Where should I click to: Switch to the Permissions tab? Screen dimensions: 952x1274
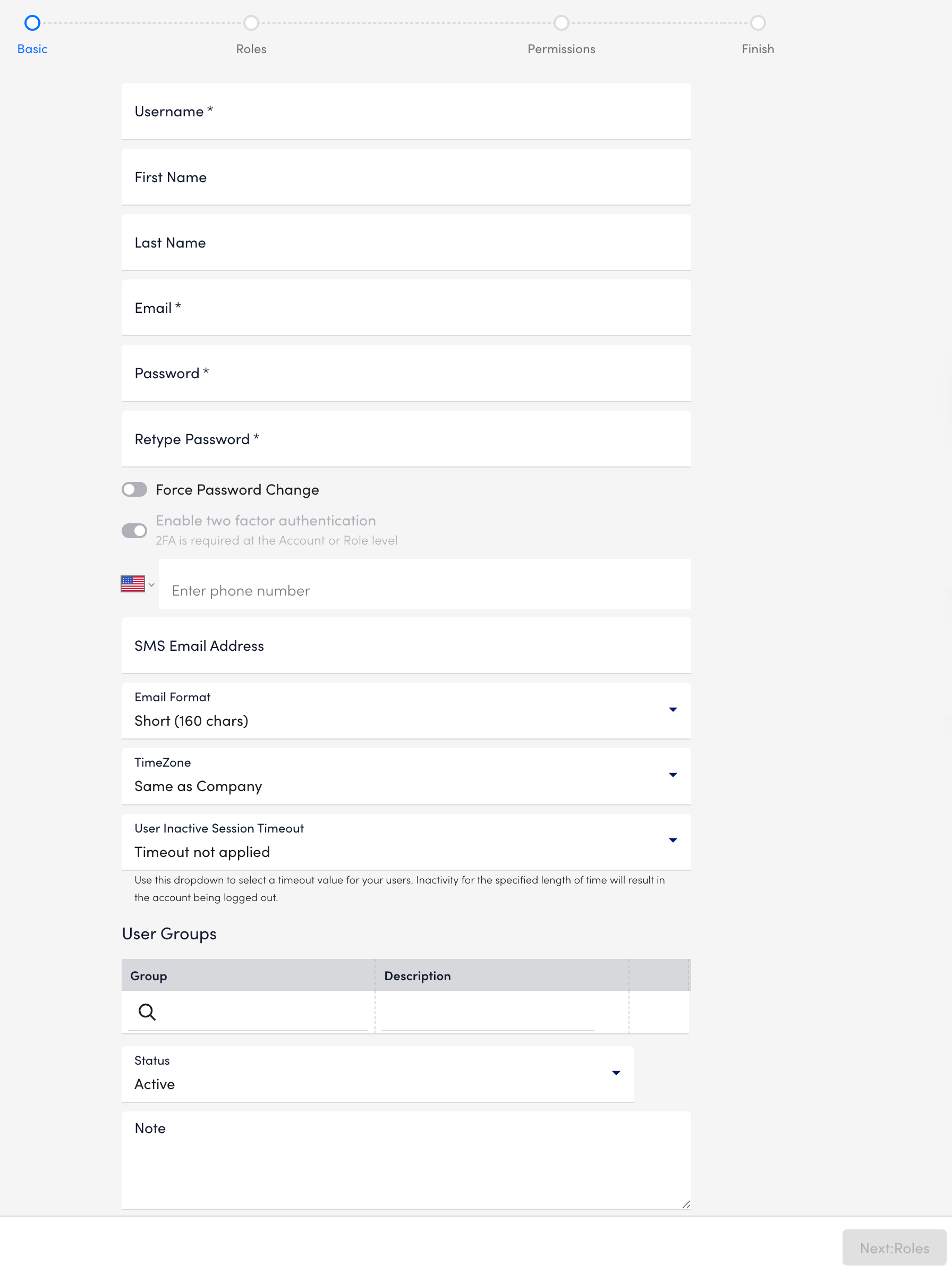tap(561, 49)
